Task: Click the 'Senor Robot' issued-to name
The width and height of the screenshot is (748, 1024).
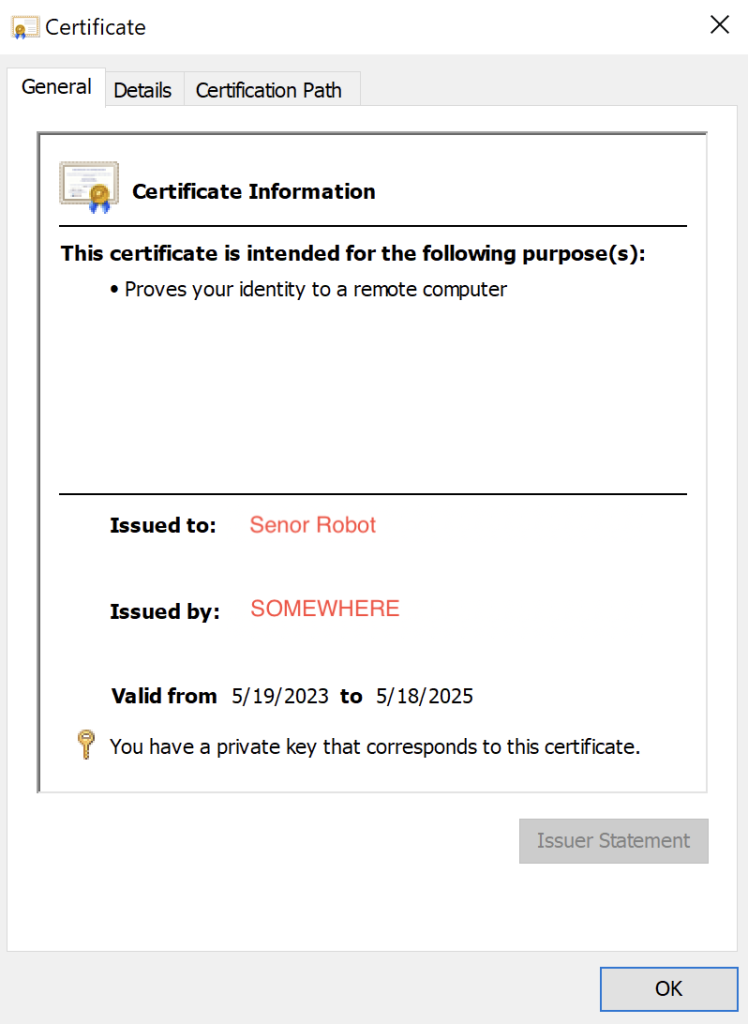Action: (x=313, y=525)
